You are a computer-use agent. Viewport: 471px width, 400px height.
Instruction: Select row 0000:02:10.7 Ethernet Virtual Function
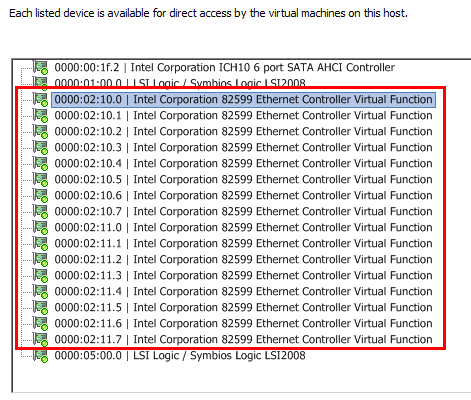(x=243, y=211)
